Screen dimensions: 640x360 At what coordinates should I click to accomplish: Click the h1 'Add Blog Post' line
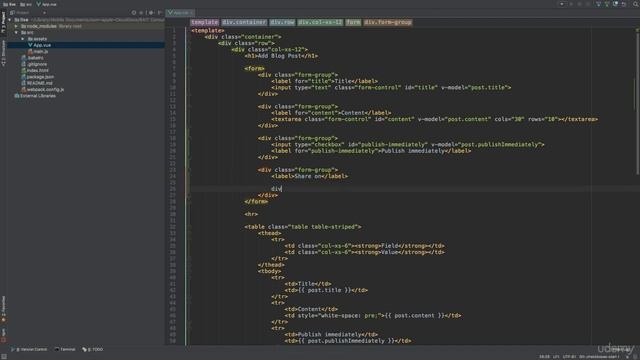[x=281, y=56]
